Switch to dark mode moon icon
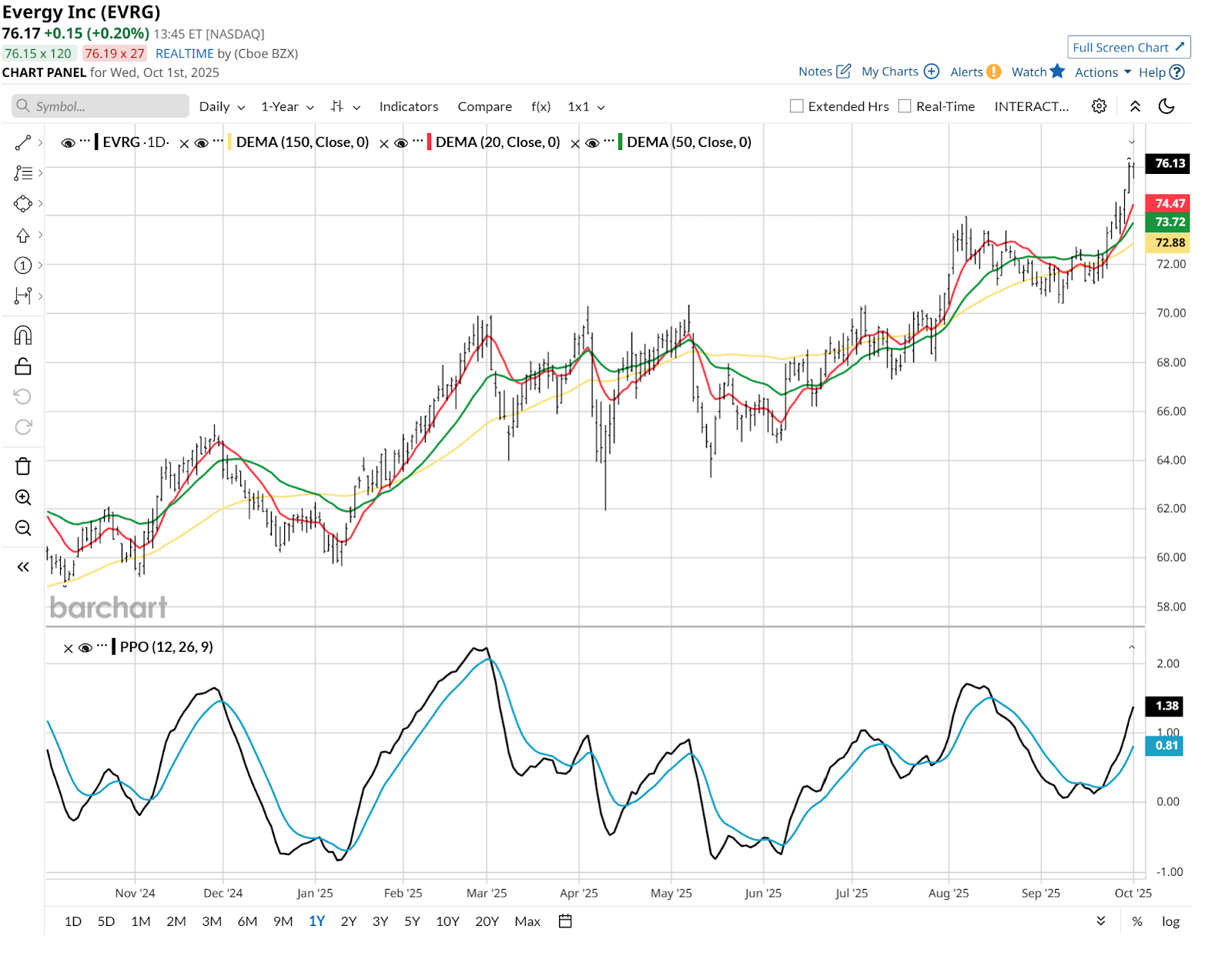 (1167, 106)
